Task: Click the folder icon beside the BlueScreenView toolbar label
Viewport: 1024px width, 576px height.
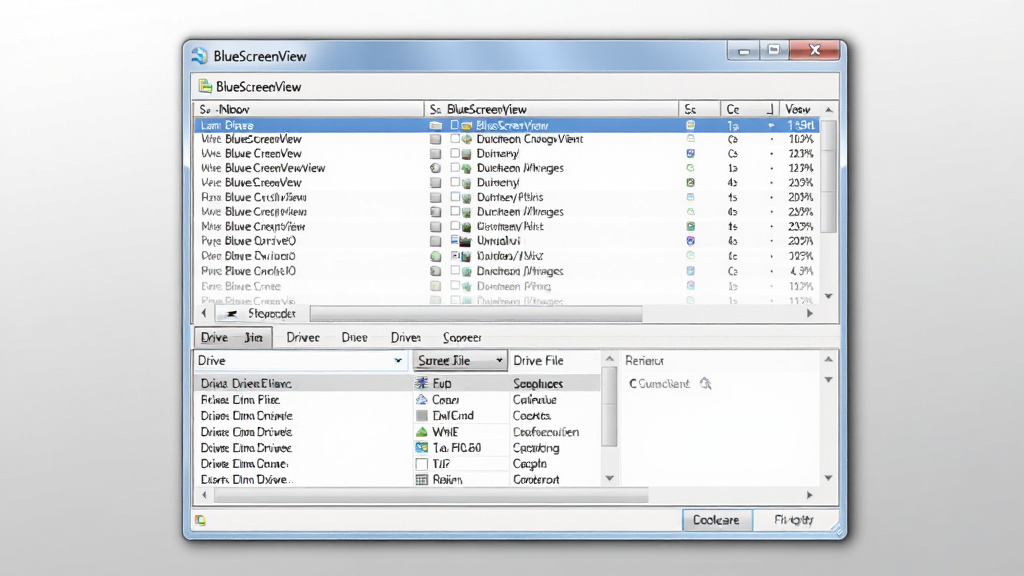Action: [206, 86]
